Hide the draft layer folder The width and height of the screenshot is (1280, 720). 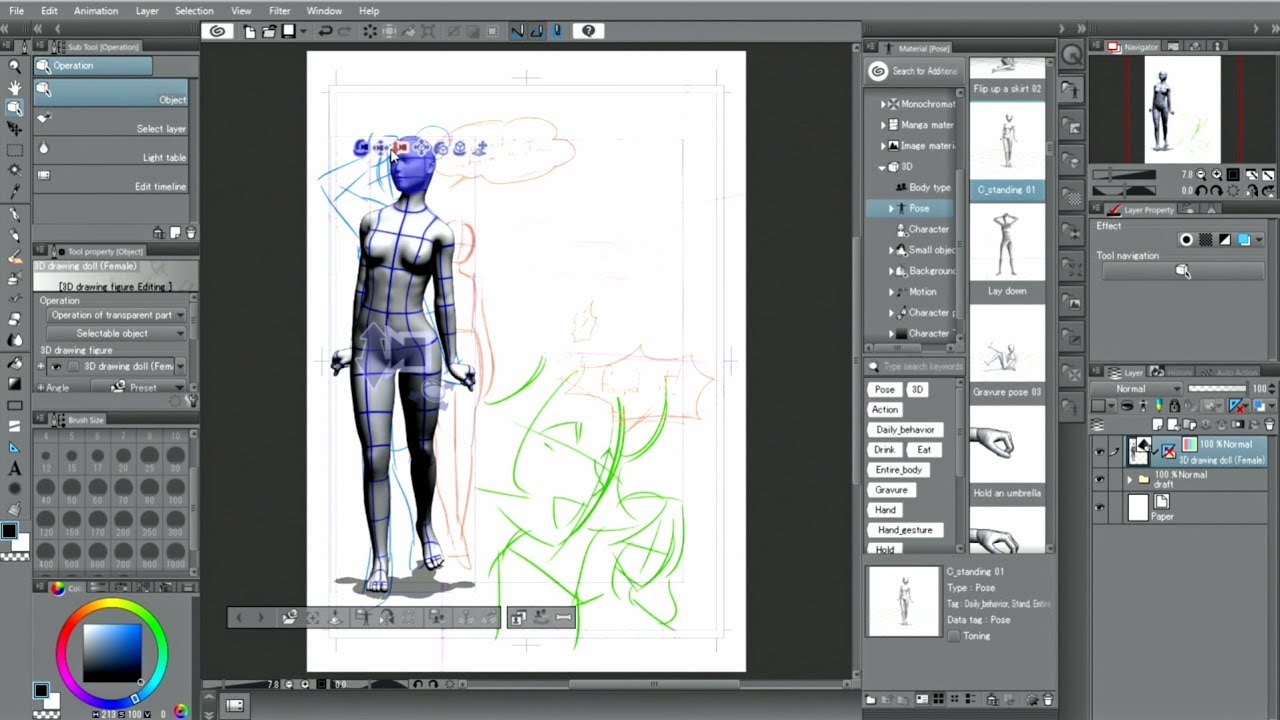click(x=1100, y=479)
